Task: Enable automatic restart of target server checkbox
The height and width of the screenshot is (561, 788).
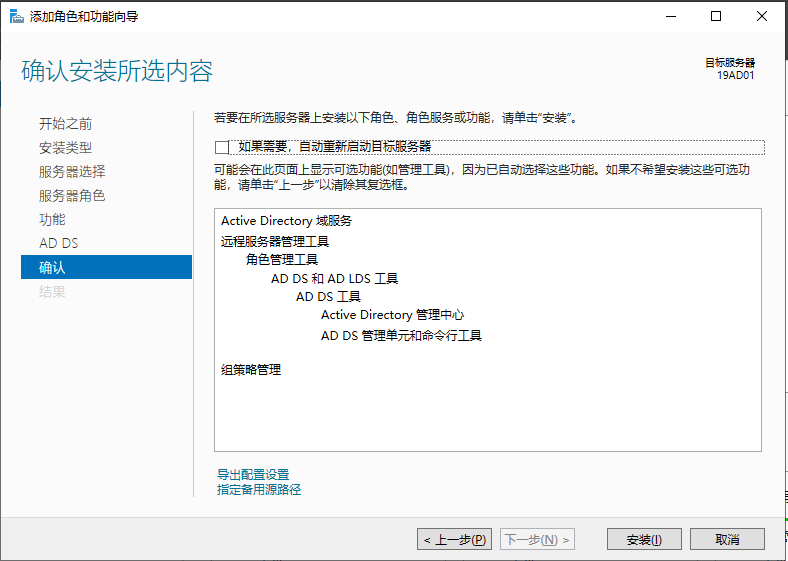Action: [222, 147]
